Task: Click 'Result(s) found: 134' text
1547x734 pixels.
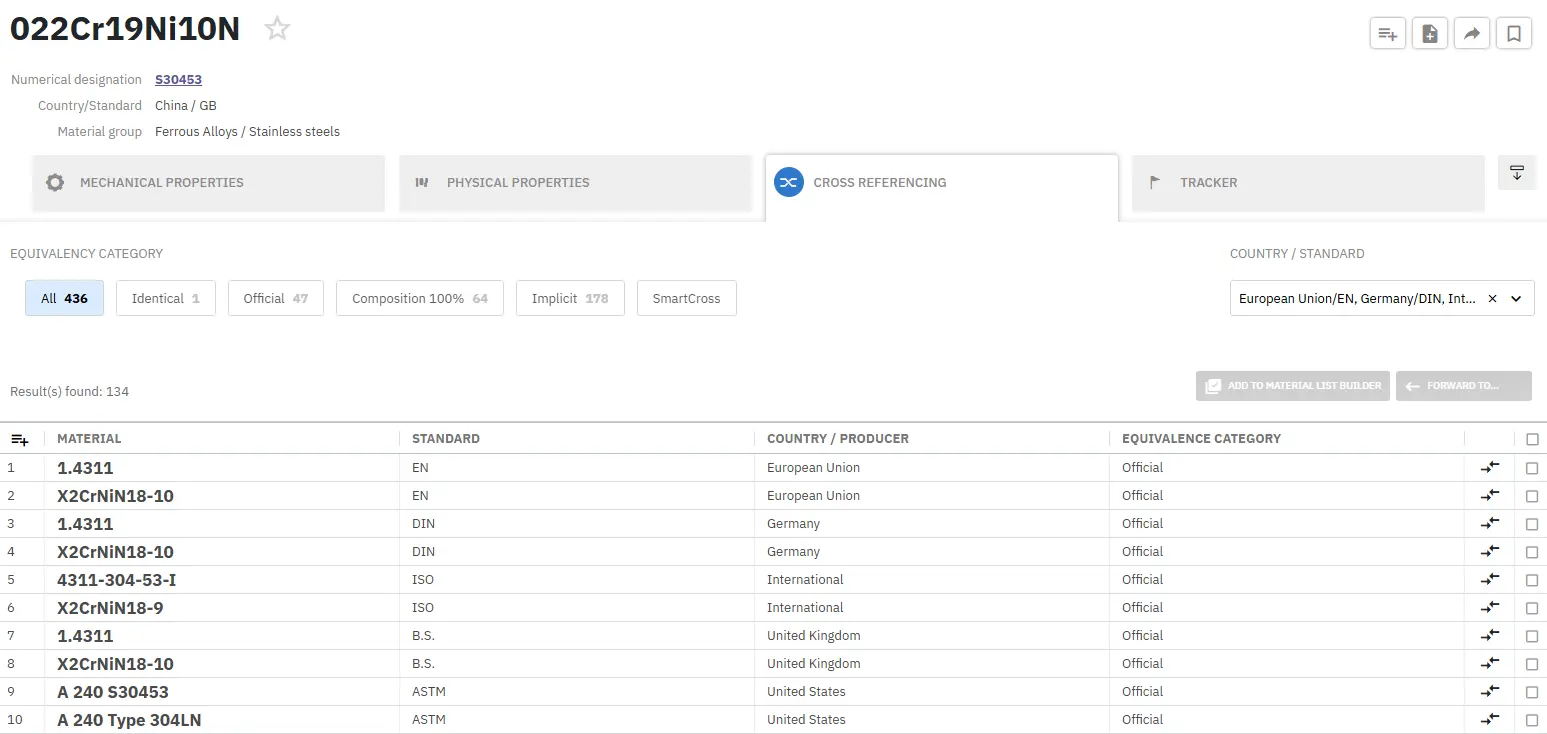Action: coord(70,392)
